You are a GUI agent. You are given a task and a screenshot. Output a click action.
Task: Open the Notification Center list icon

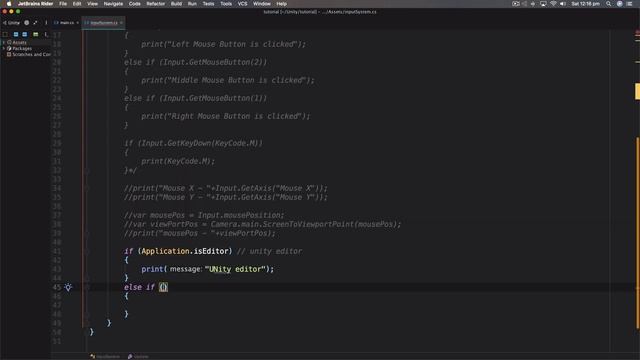629,4
